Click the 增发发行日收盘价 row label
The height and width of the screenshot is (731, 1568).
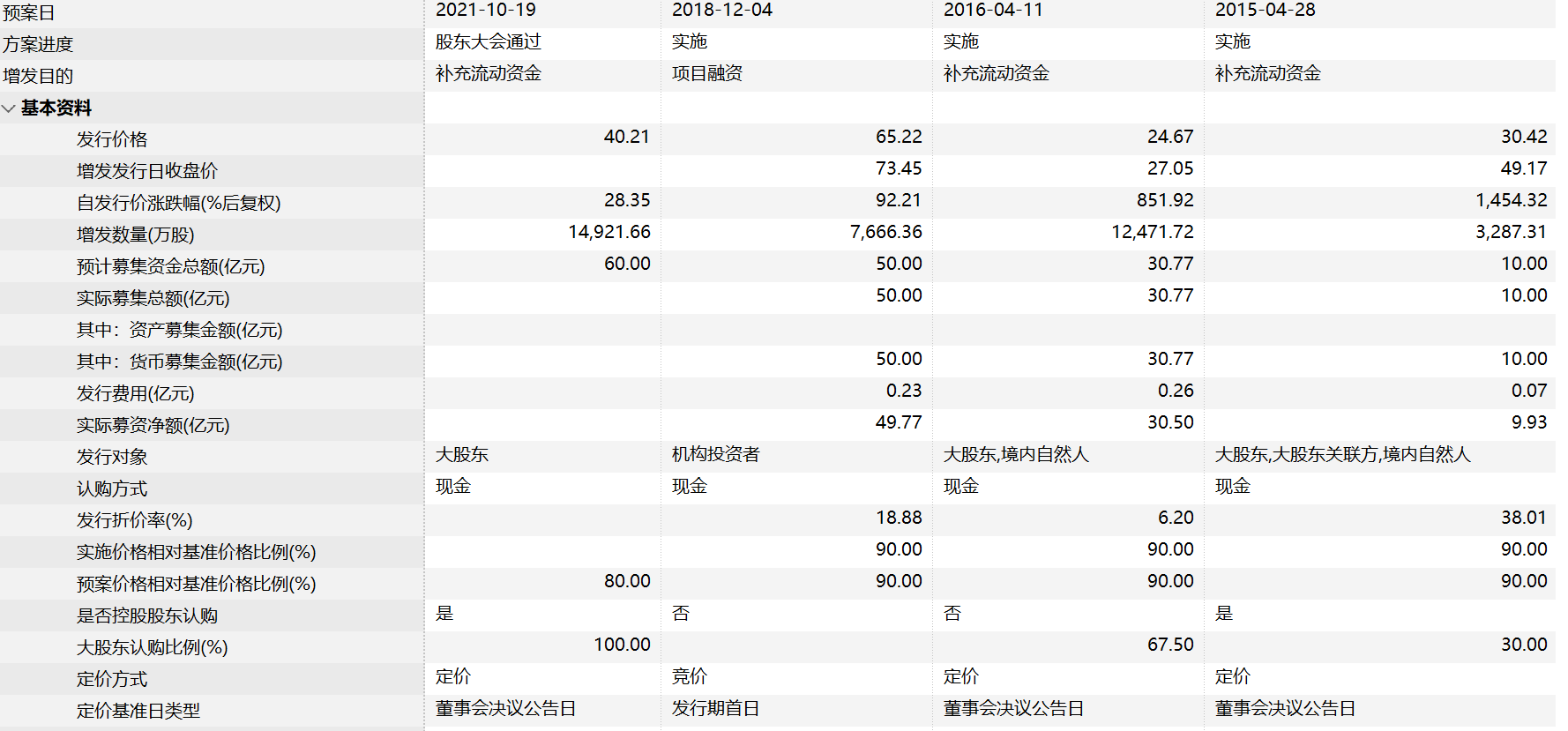click(x=147, y=171)
